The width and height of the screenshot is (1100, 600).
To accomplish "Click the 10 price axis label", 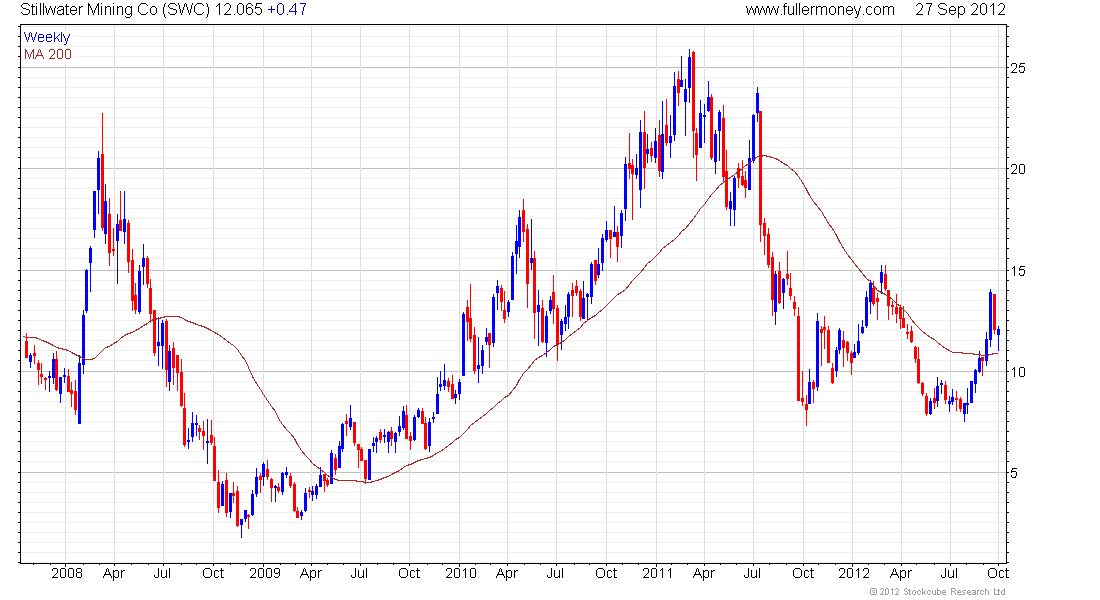I will coord(1017,372).
